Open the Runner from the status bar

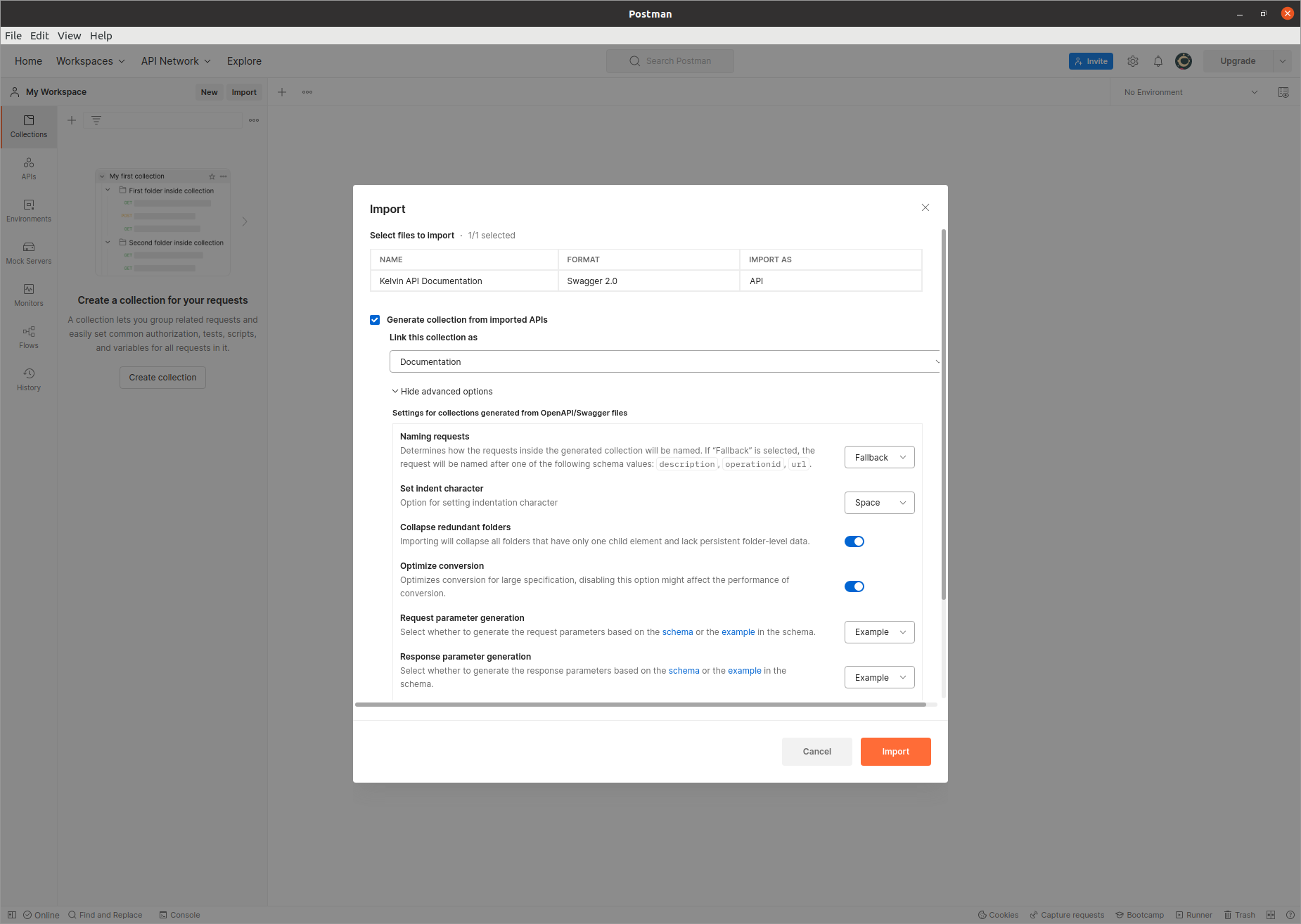[1193, 915]
